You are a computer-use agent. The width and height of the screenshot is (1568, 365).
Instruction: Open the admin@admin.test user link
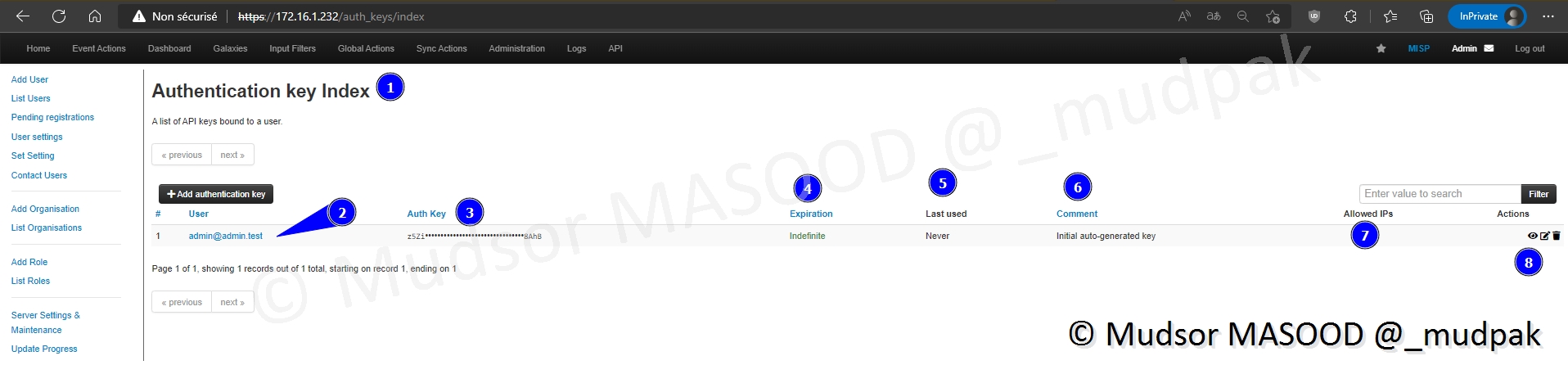click(225, 236)
